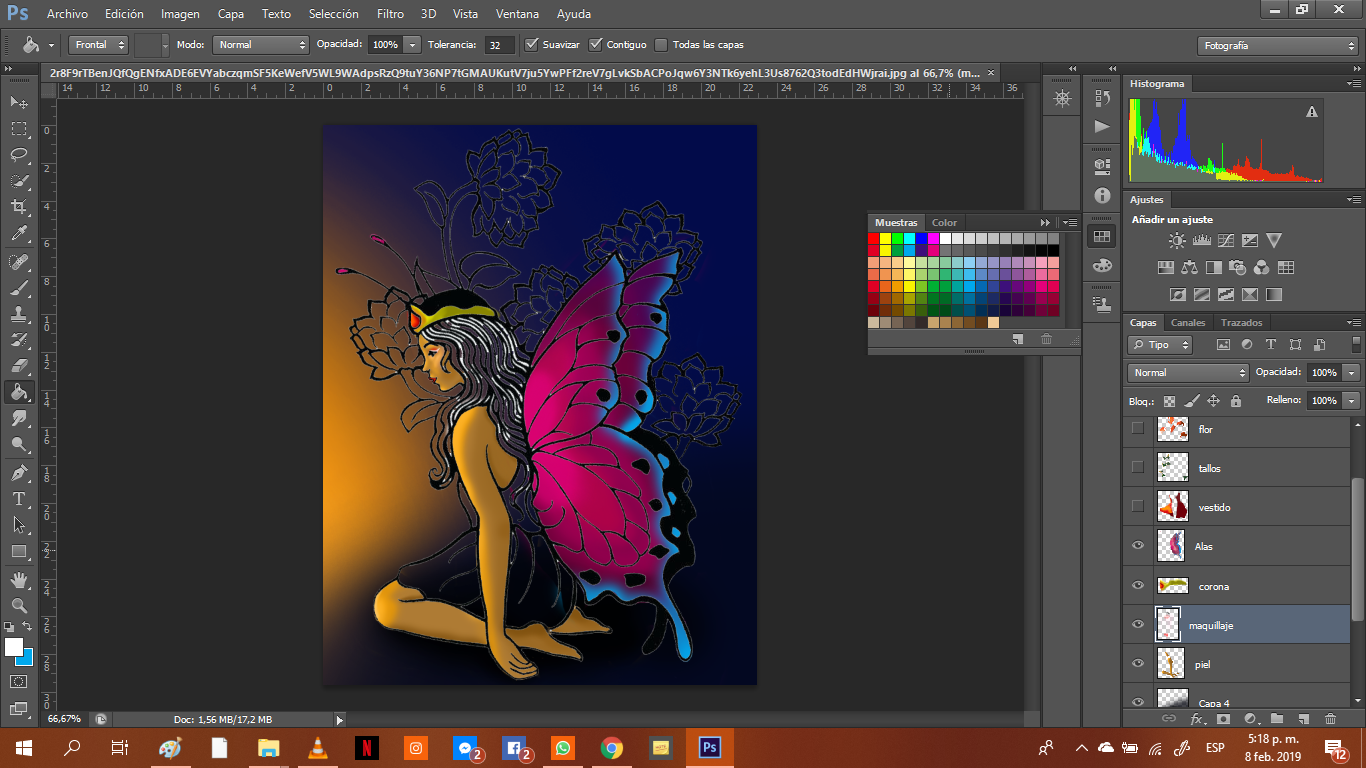Screen dimensions: 1366x768
Task: Select the Eyedropper tool
Action: 19,233
